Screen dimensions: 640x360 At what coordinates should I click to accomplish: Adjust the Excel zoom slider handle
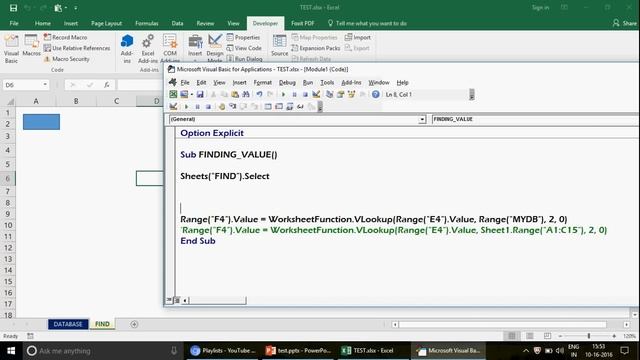pyautogui.click(x=589, y=336)
